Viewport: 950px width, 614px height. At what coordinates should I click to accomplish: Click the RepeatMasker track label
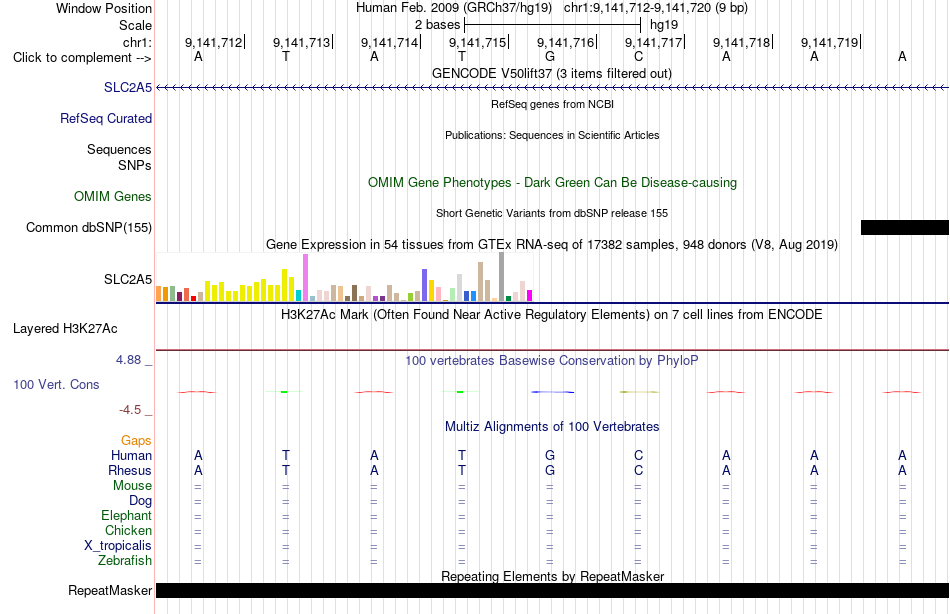110,590
